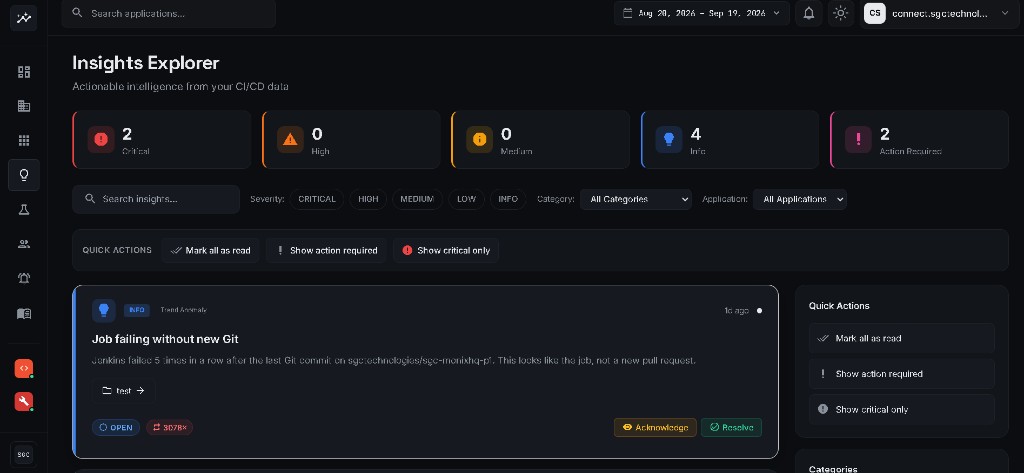The width and height of the screenshot is (1024, 473).
Task: Click the 3078× recurrence badge
Action: (x=169, y=428)
